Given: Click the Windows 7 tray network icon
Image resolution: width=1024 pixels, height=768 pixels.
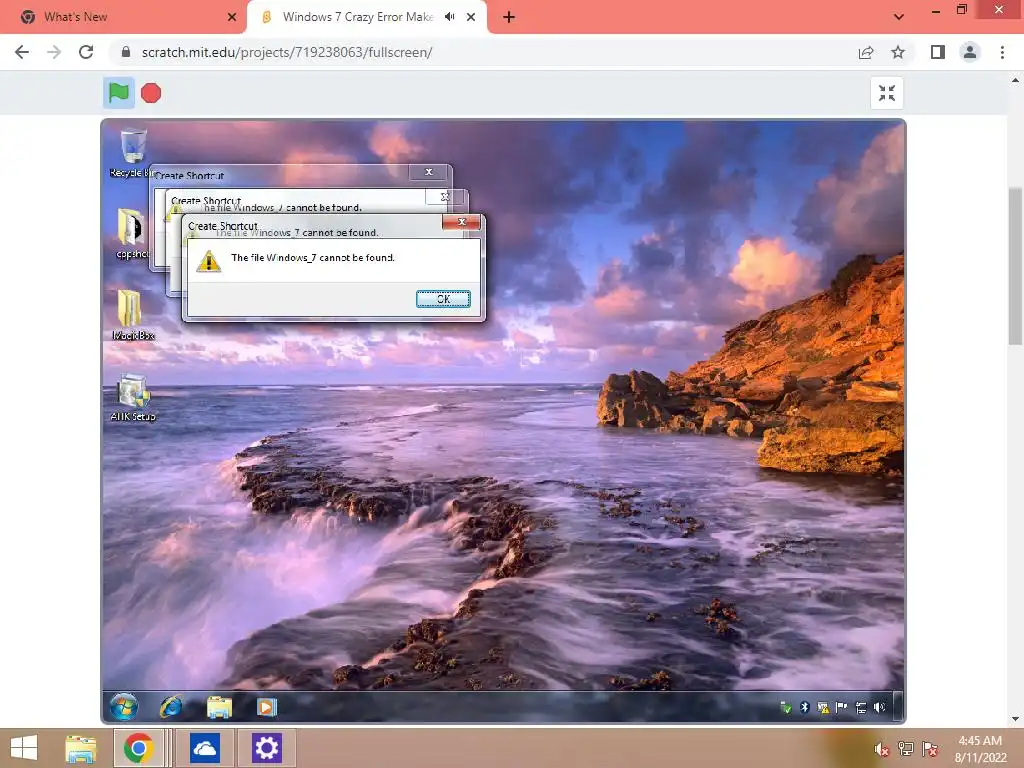Looking at the screenshot, I should coord(861,707).
